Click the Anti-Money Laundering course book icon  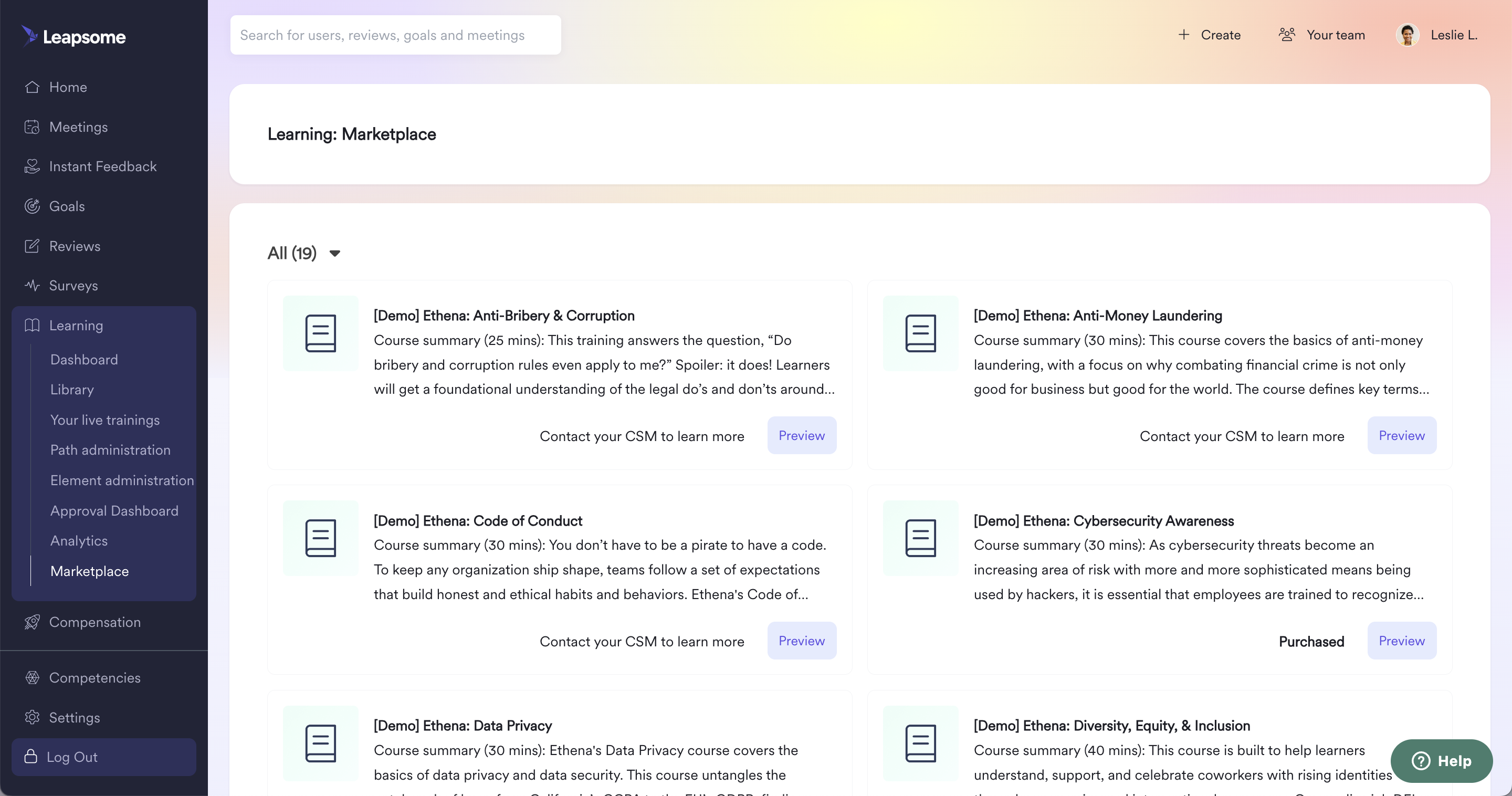pyautogui.click(x=920, y=333)
